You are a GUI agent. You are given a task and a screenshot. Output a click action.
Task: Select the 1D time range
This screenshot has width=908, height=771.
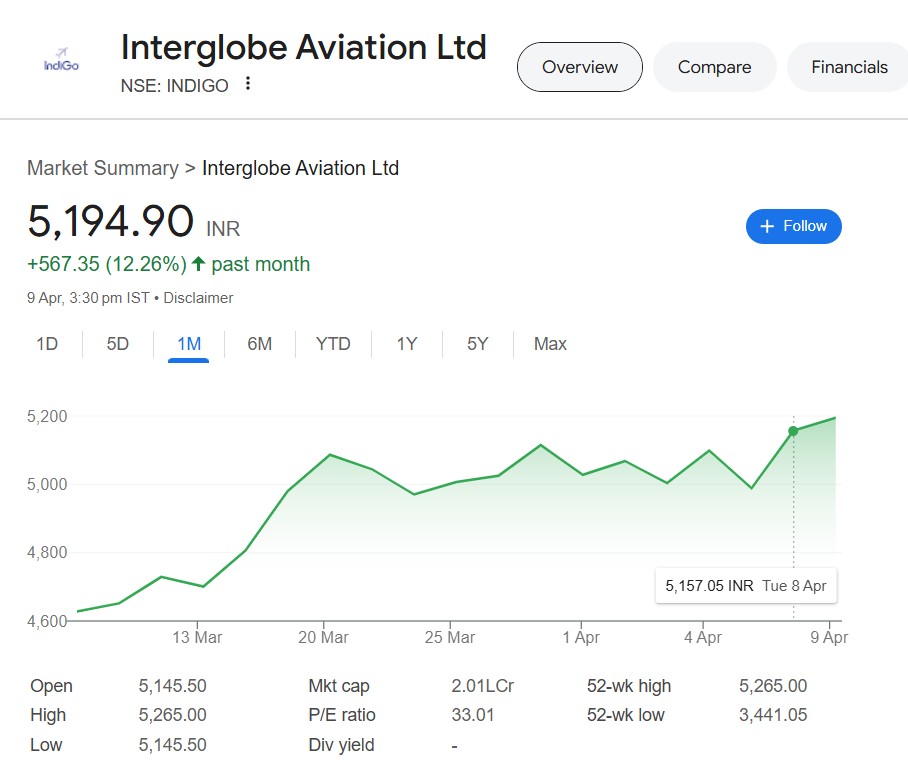[x=47, y=344]
